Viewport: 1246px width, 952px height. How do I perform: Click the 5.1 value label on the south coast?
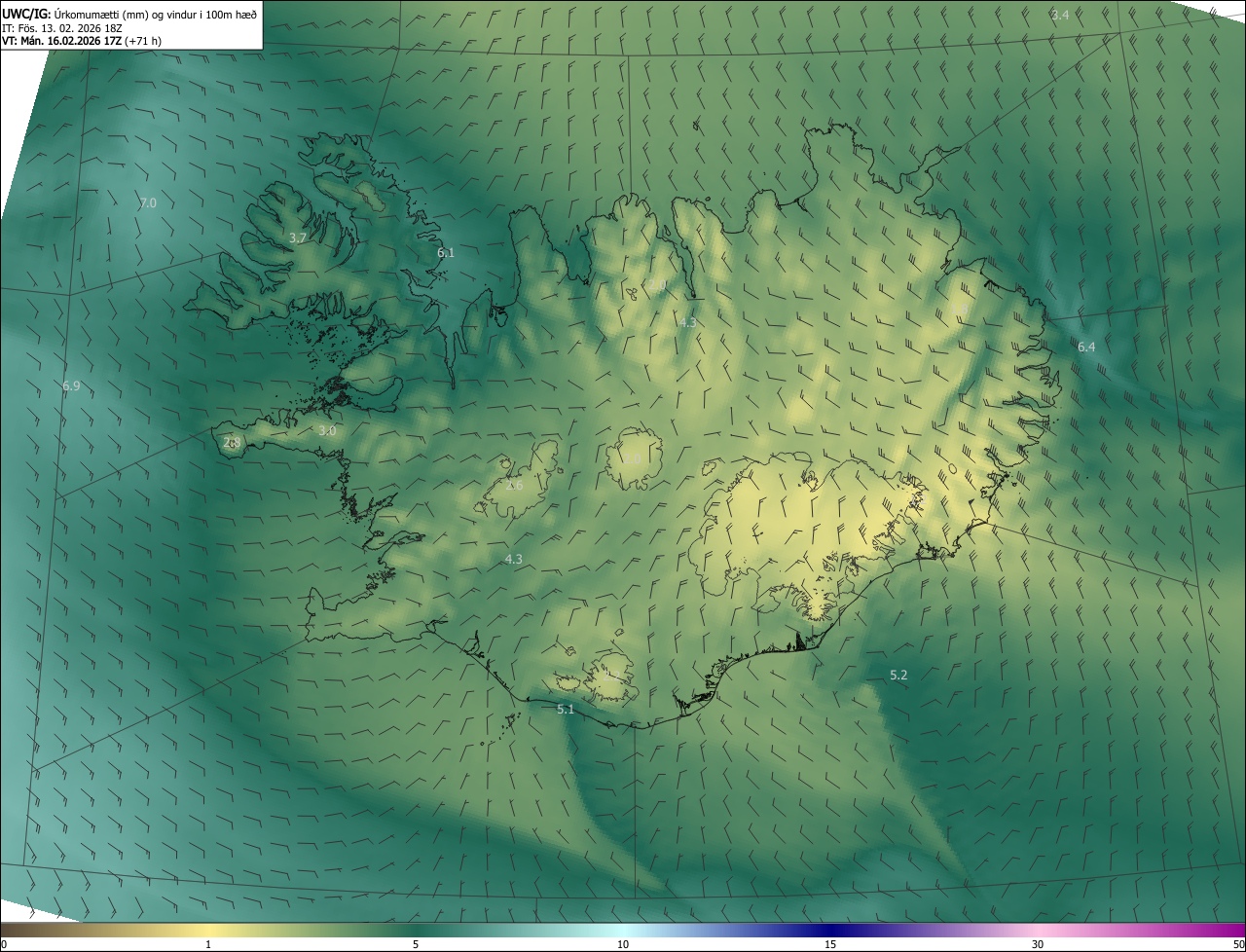pos(566,710)
